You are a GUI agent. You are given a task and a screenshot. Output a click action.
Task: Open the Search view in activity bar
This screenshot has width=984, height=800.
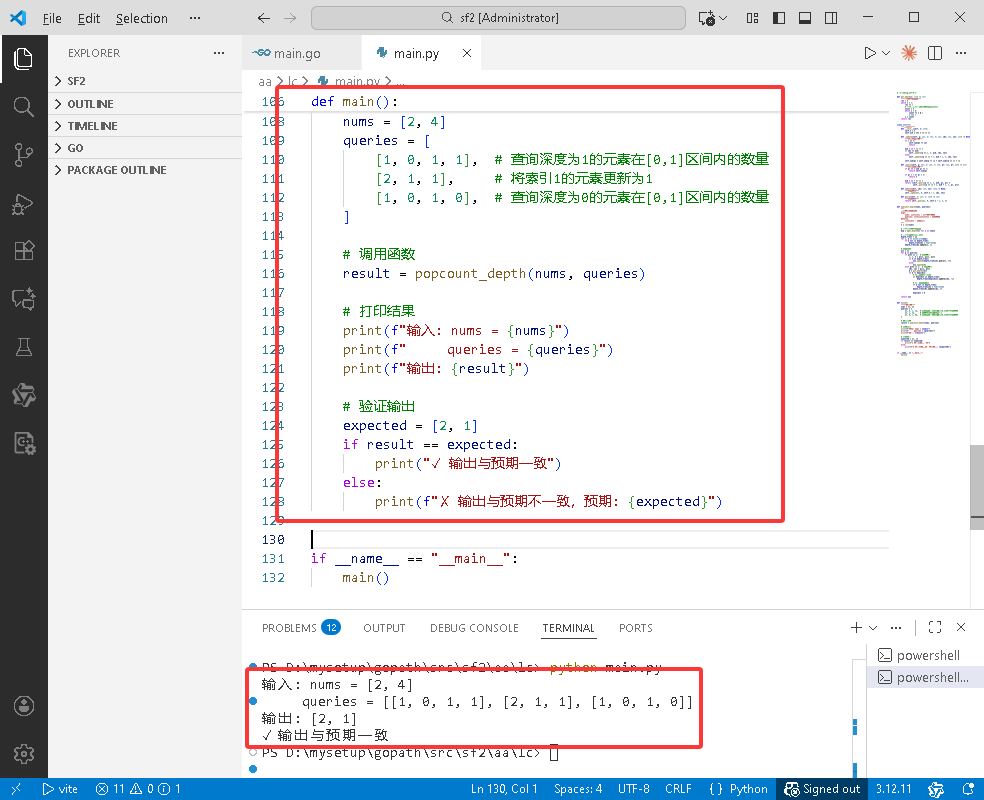click(x=23, y=107)
